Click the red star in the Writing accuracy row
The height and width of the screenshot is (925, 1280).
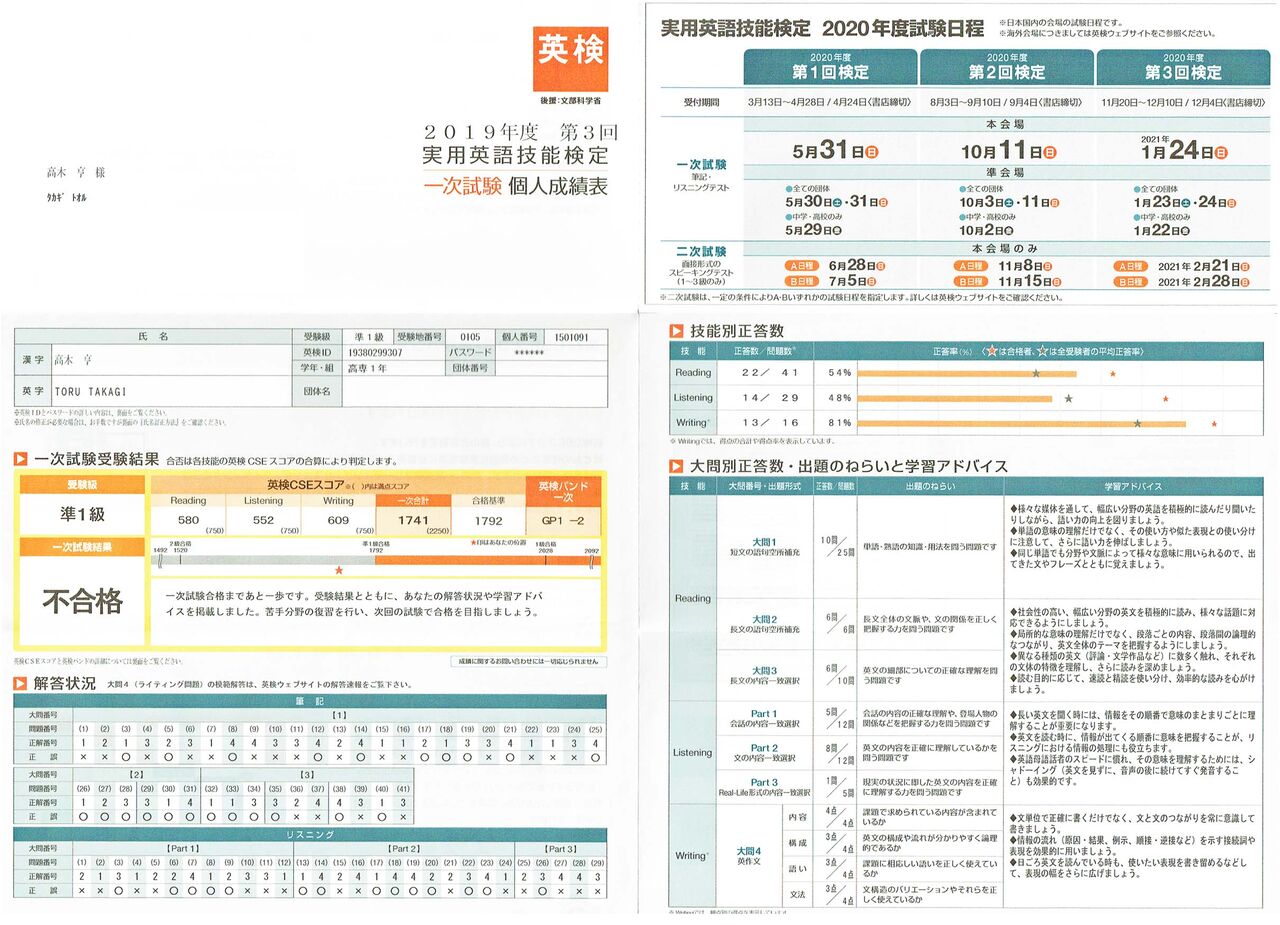(x=1214, y=423)
